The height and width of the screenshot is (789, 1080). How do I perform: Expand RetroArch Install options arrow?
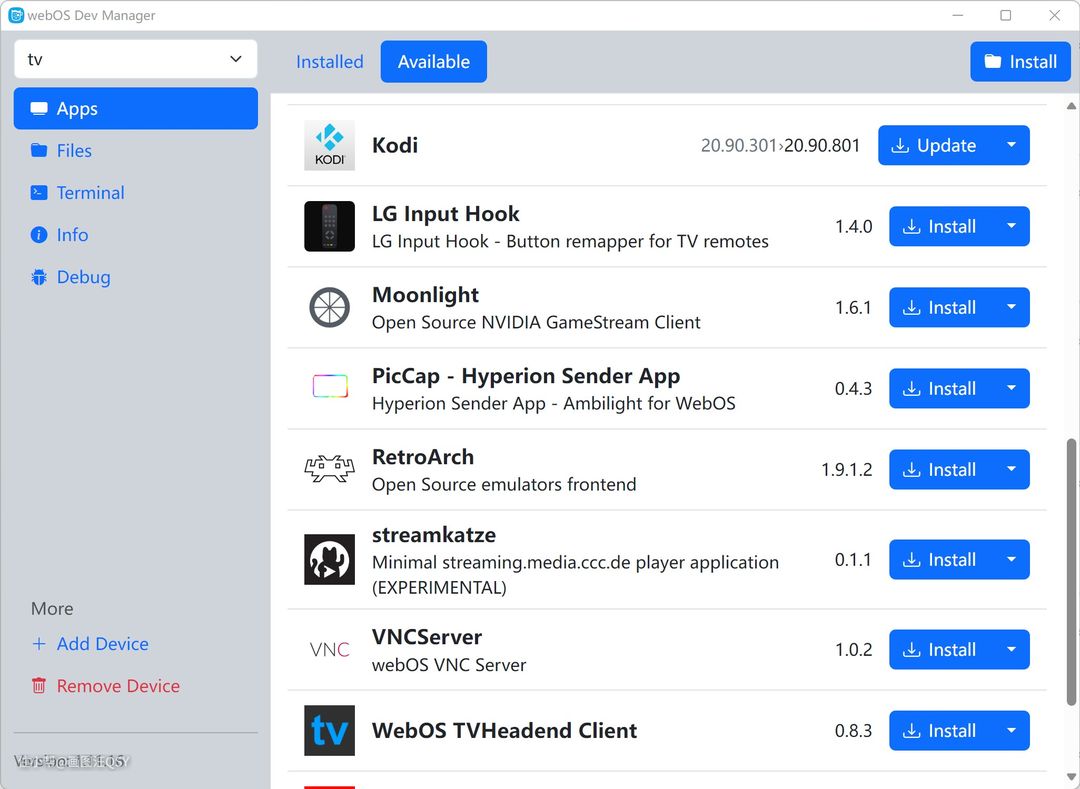(1011, 469)
